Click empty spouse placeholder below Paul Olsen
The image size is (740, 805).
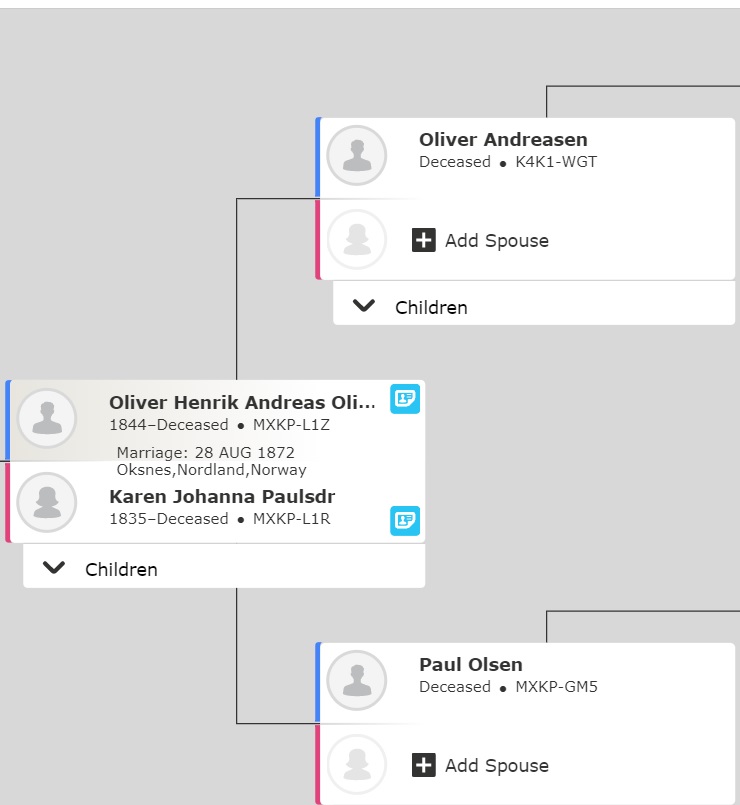pos(356,764)
